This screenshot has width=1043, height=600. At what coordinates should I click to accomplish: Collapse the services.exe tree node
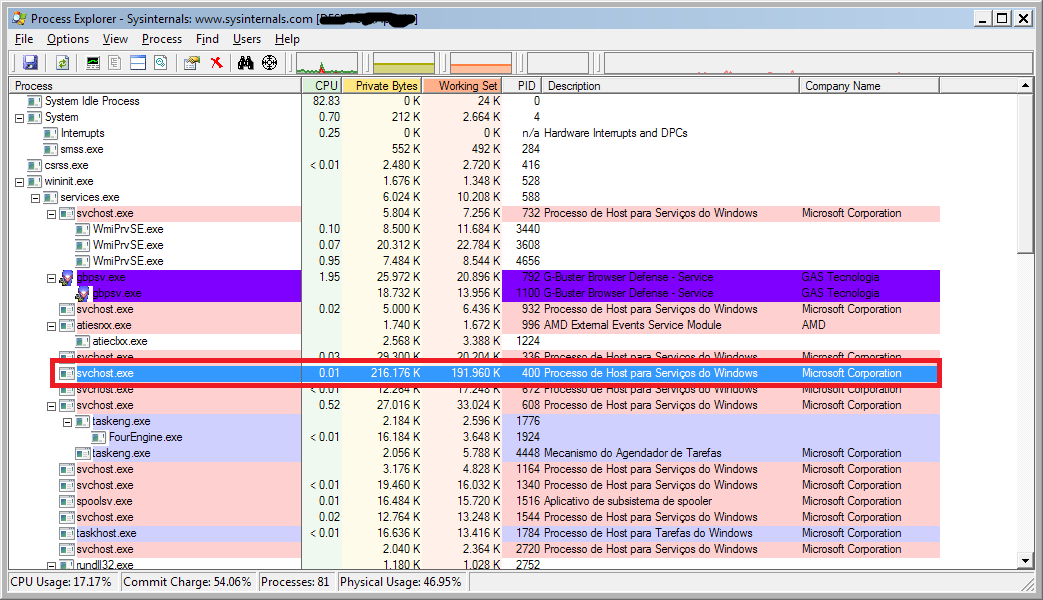click(x=35, y=198)
